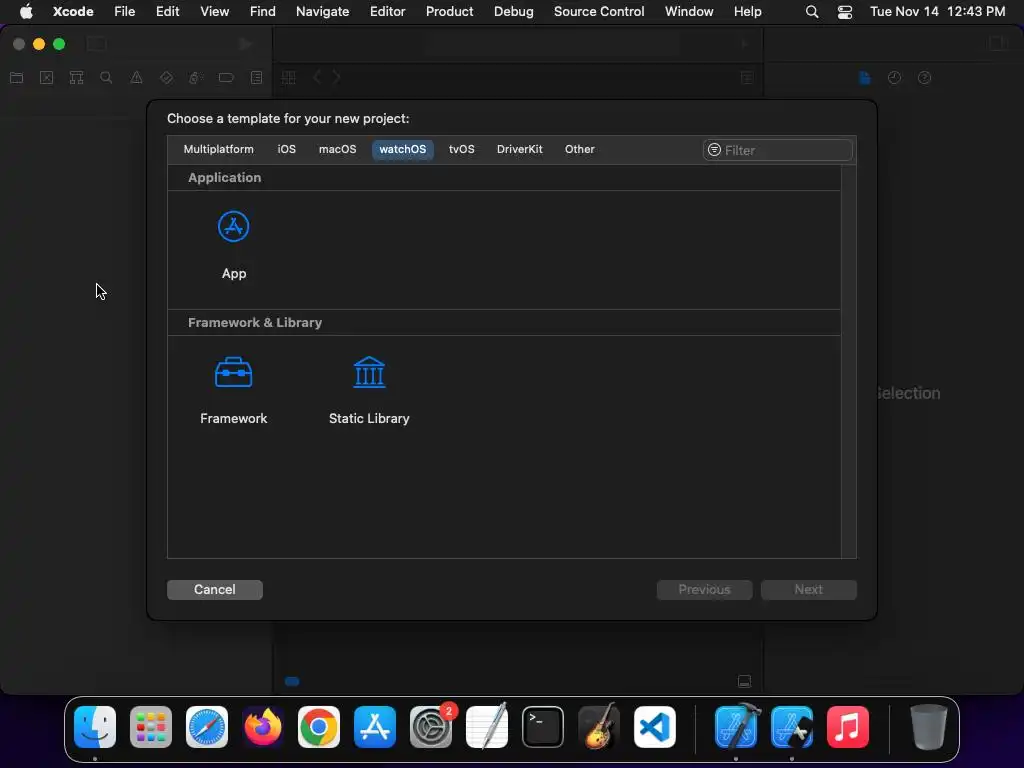The width and height of the screenshot is (1024, 768).
Task: Open the File menu
Action: click(x=124, y=11)
